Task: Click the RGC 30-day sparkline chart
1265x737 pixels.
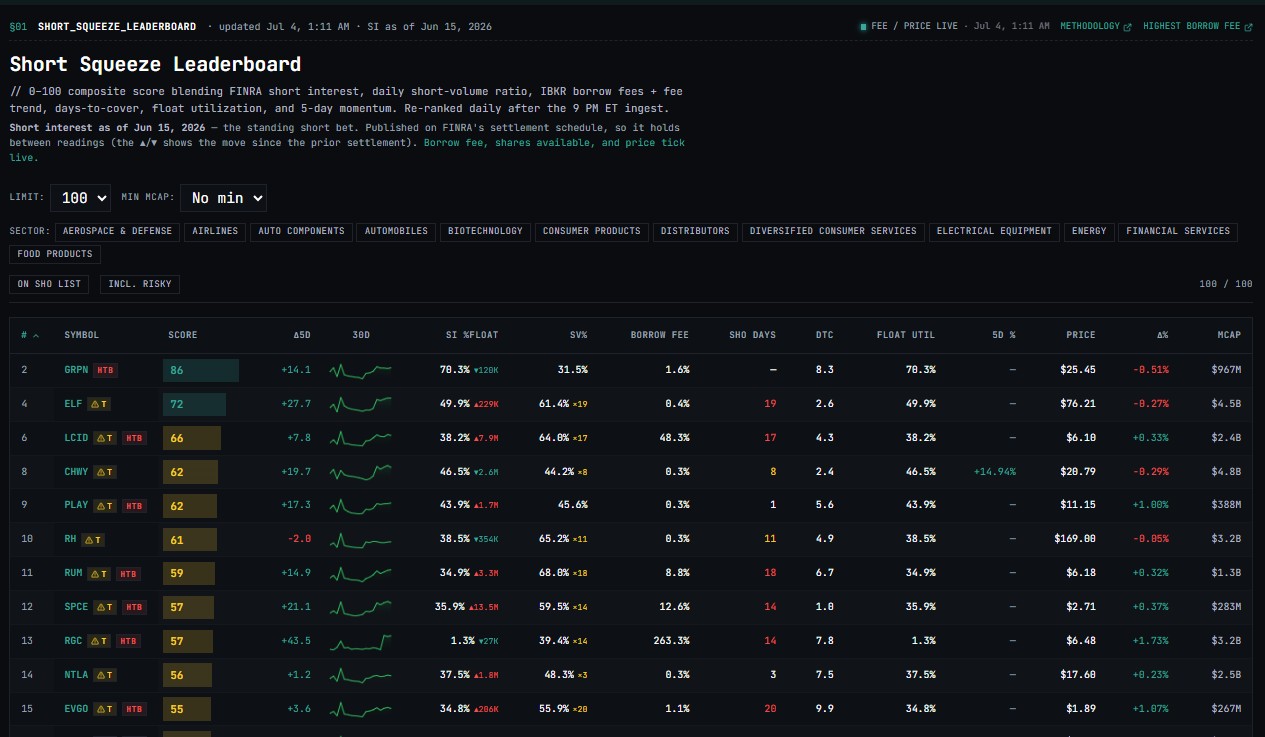Action: click(x=360, y=642)
